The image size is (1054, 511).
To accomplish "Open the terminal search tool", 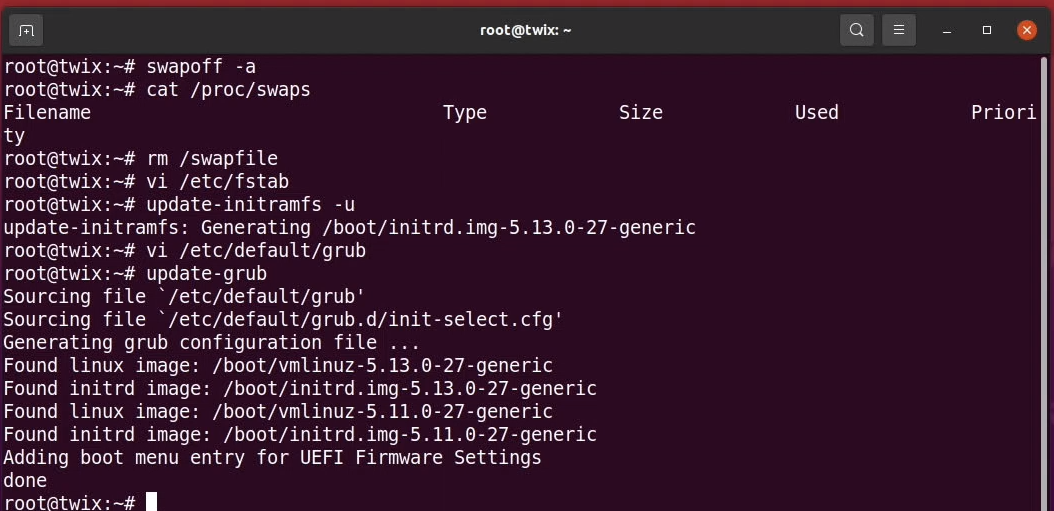I will [x=856, y=30].
